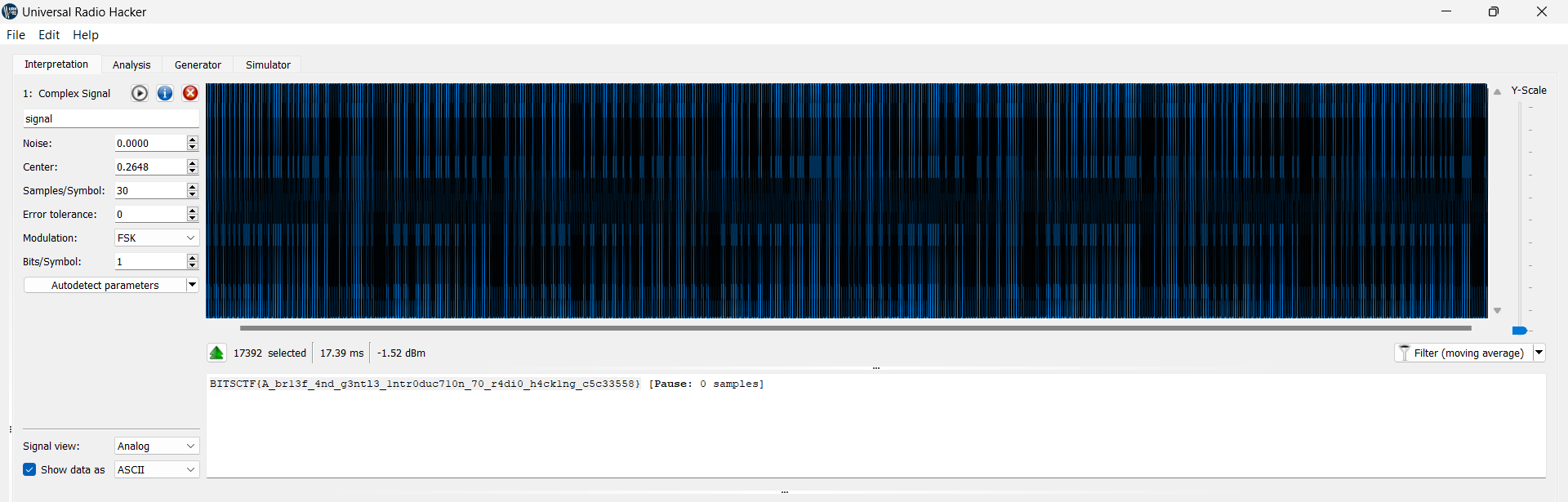The image size is (1568, 502).
Task: Play the signal with the play icon
Action: click(140, 93)
